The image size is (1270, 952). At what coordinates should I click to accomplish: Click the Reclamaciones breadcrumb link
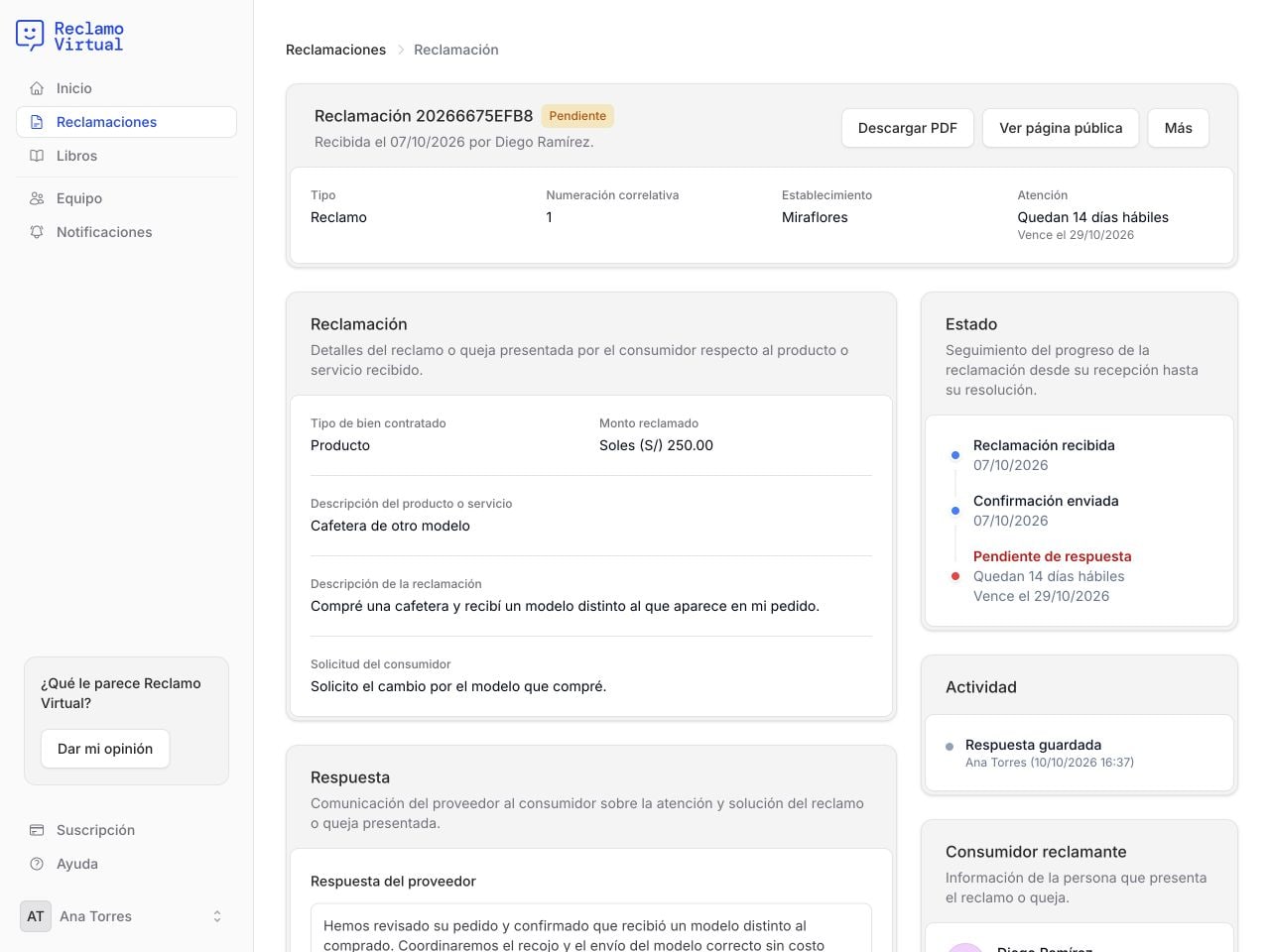[335, 50]
